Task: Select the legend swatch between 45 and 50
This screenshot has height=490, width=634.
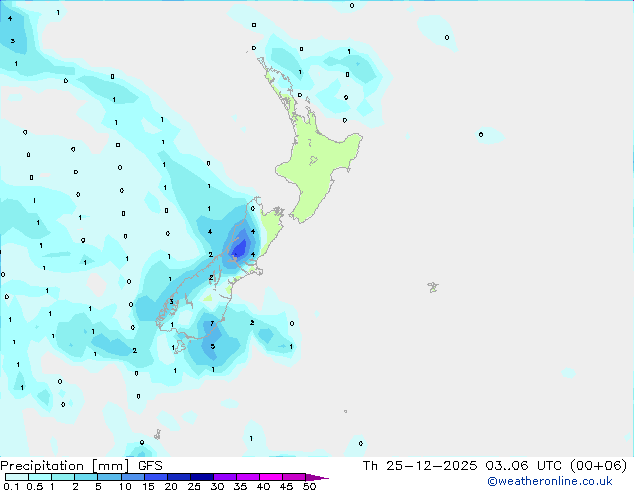Action: click(294, 477)
